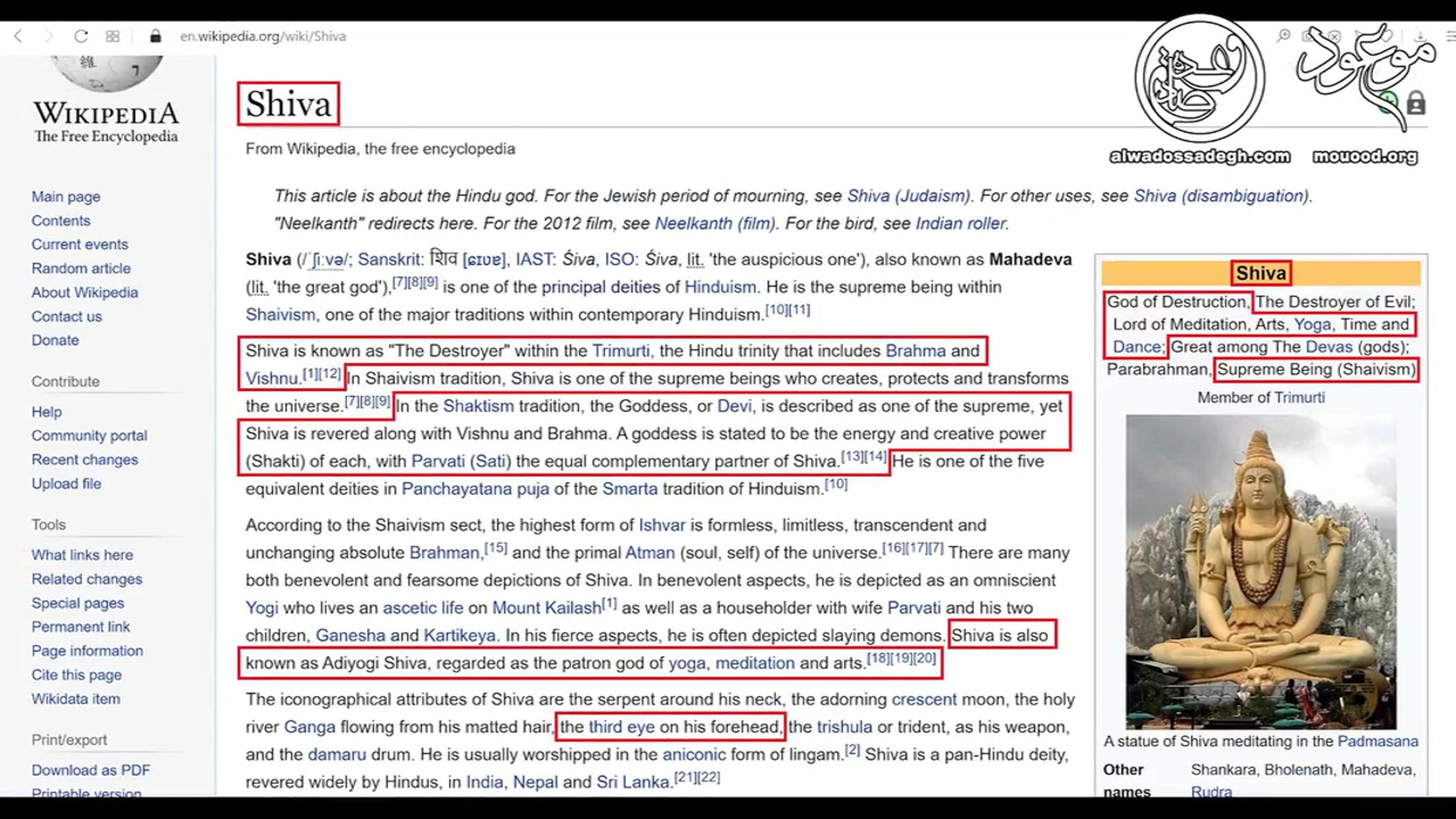
Task: Click the browser forward arrow
Action: [x=49, y=36]
